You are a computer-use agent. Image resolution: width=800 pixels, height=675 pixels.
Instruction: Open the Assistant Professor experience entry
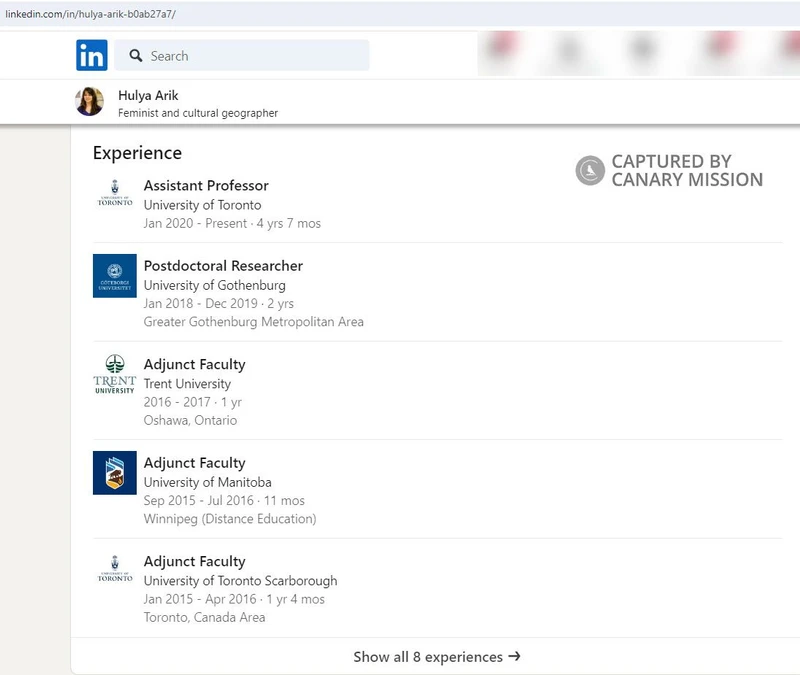click(x=207, y=186)
